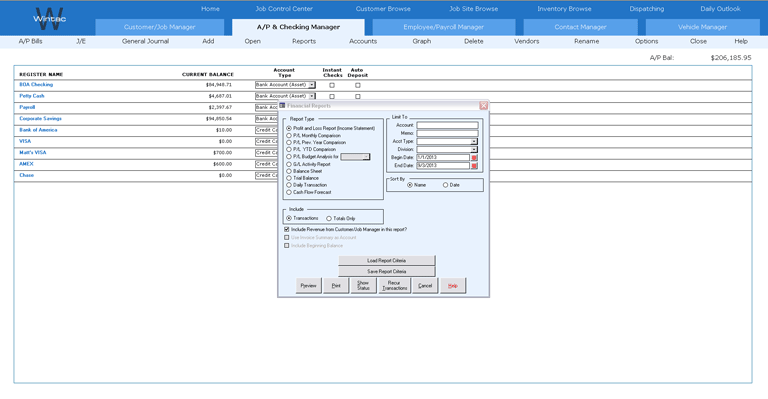768x399 pixels.
Task: Open Daily Outlook
Action: click(x=720, y=9)
